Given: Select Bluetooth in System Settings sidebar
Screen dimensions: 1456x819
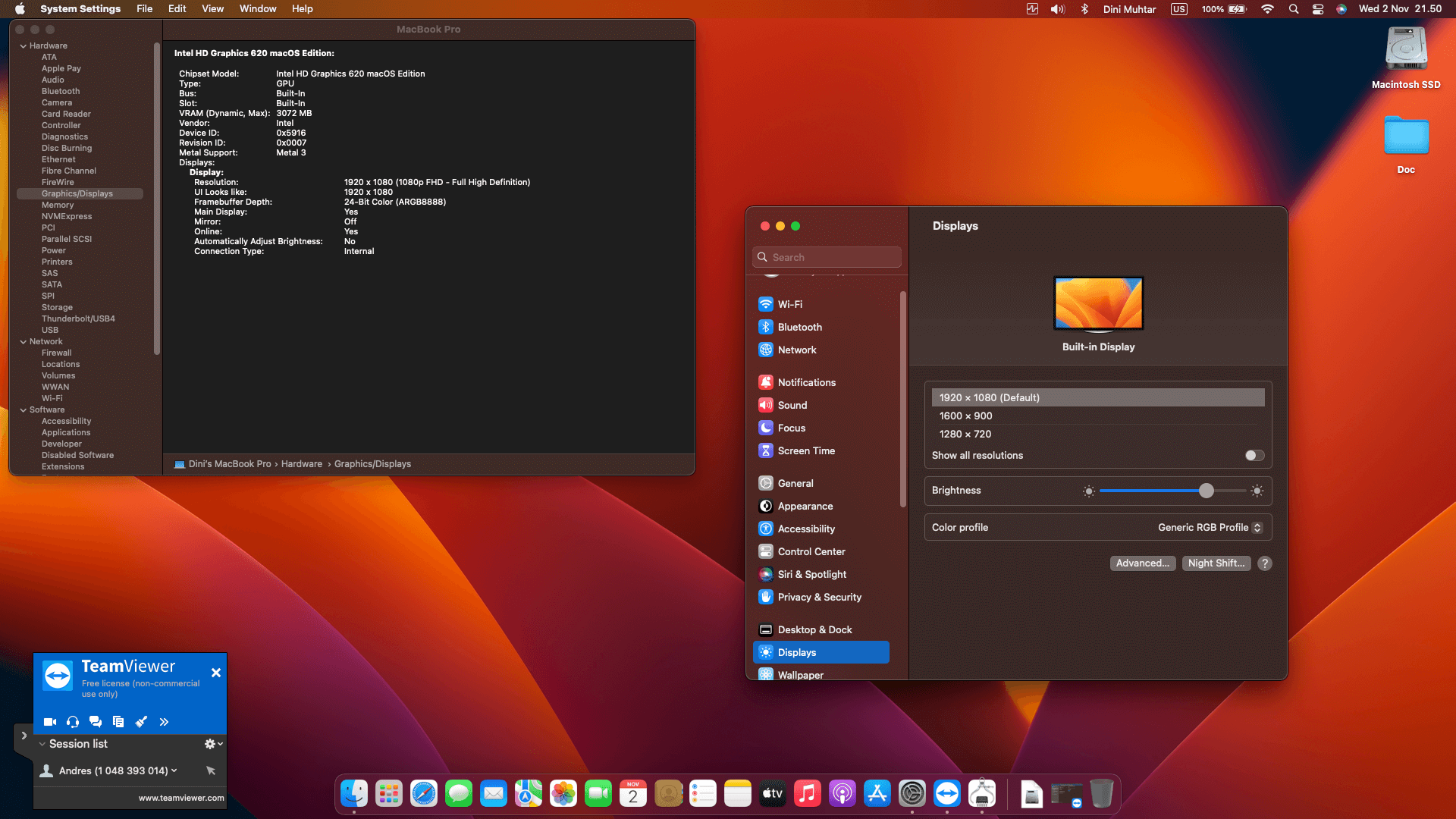Looking at the screenshot, I should (799, 327).
